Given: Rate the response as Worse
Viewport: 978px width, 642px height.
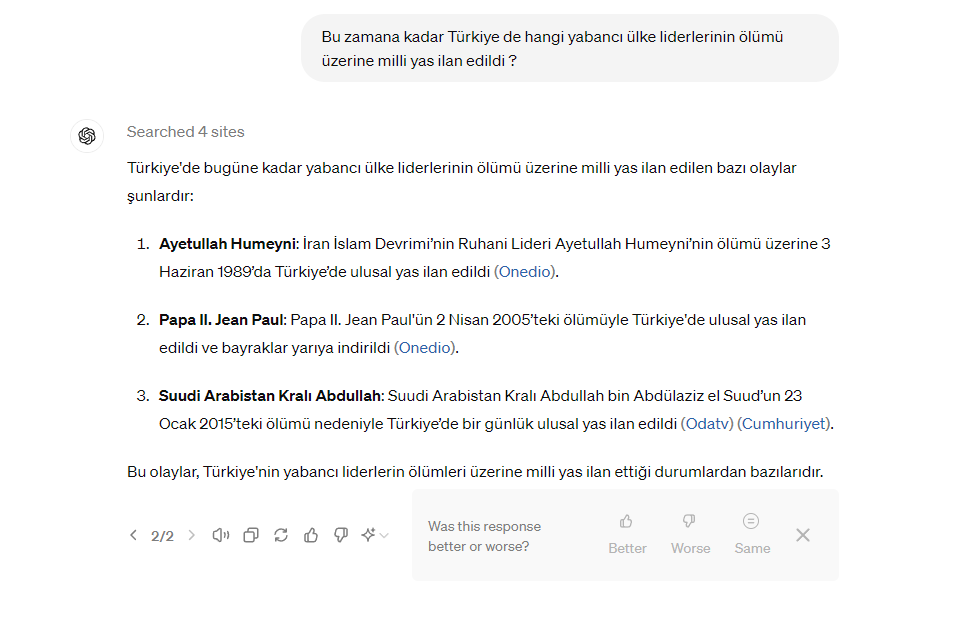Looking at the screenshot, I should pos(690,535).
